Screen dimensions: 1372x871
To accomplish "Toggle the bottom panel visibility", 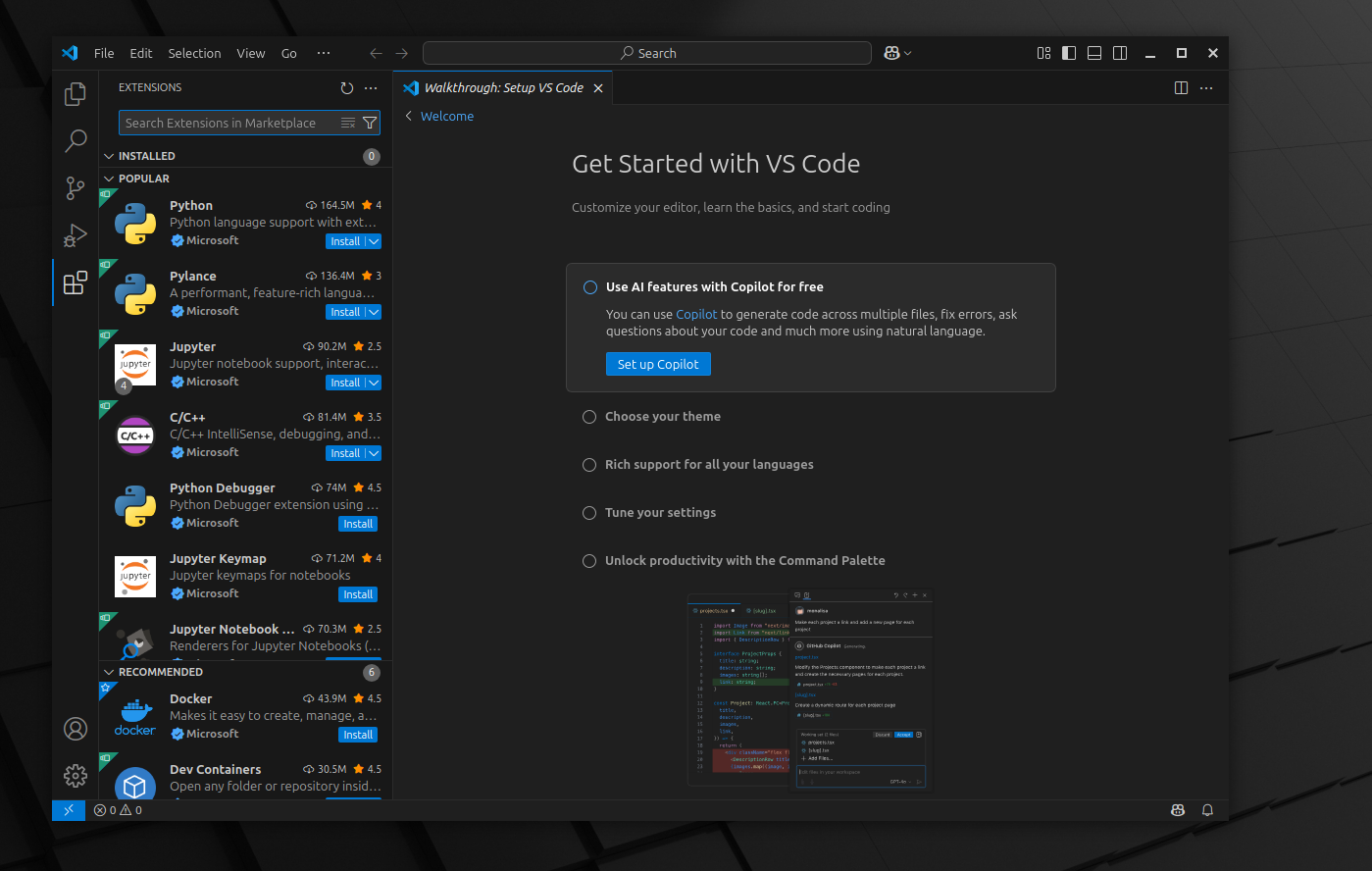I will (x=1094, y=53).
